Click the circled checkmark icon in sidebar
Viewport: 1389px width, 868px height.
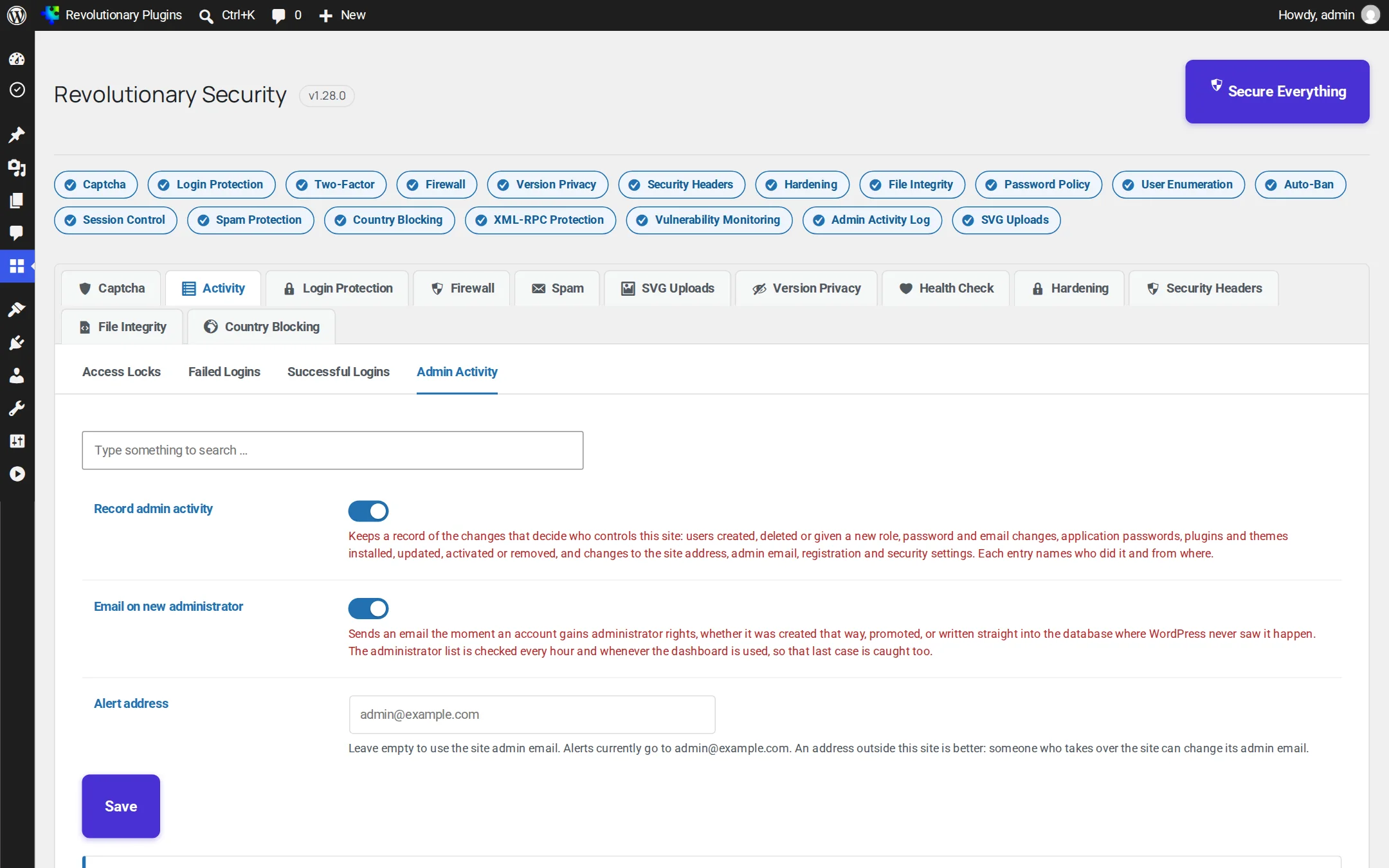tap(17, 89)
